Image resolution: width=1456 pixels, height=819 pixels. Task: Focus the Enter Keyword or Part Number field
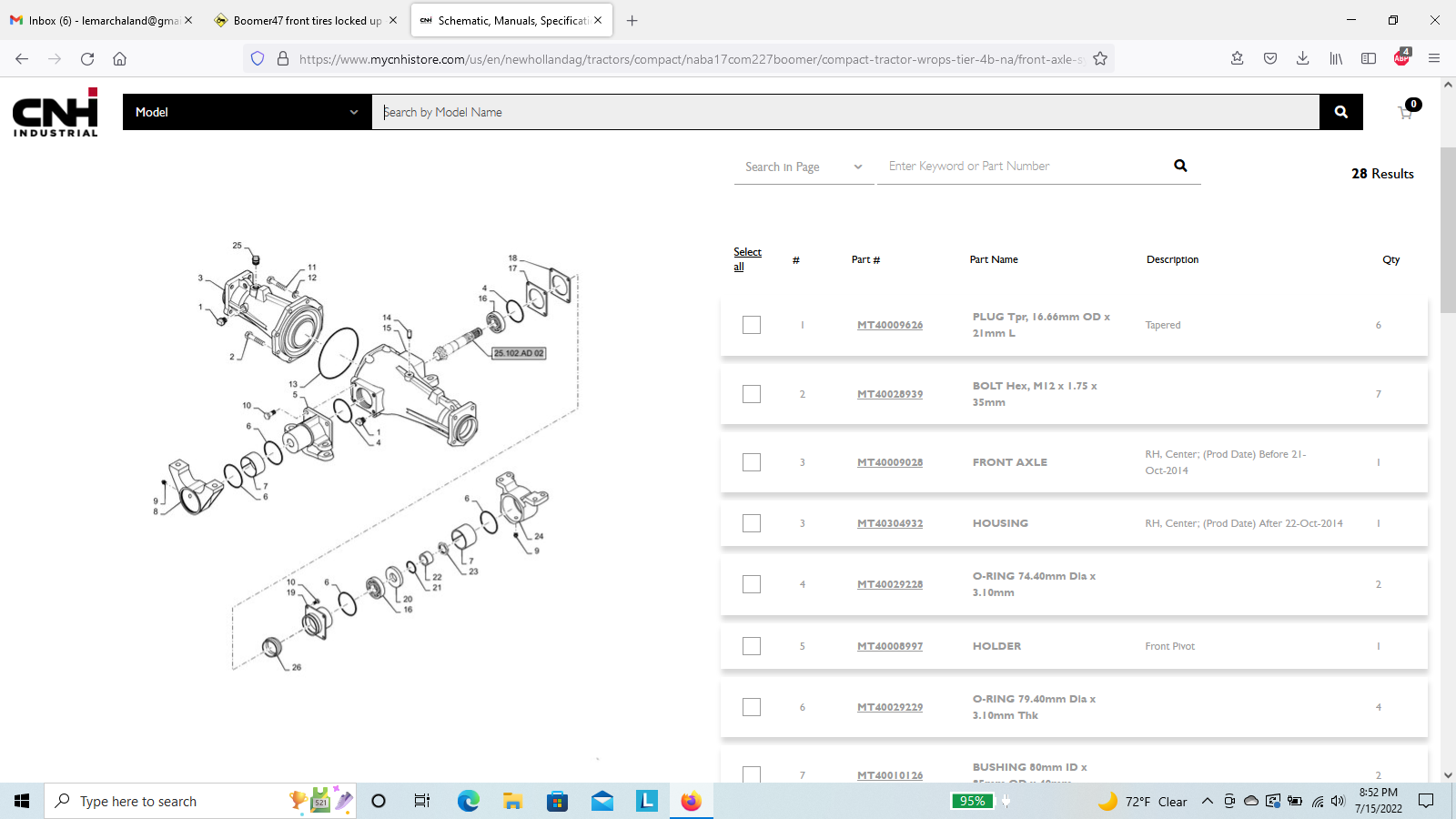(1024, 166)
